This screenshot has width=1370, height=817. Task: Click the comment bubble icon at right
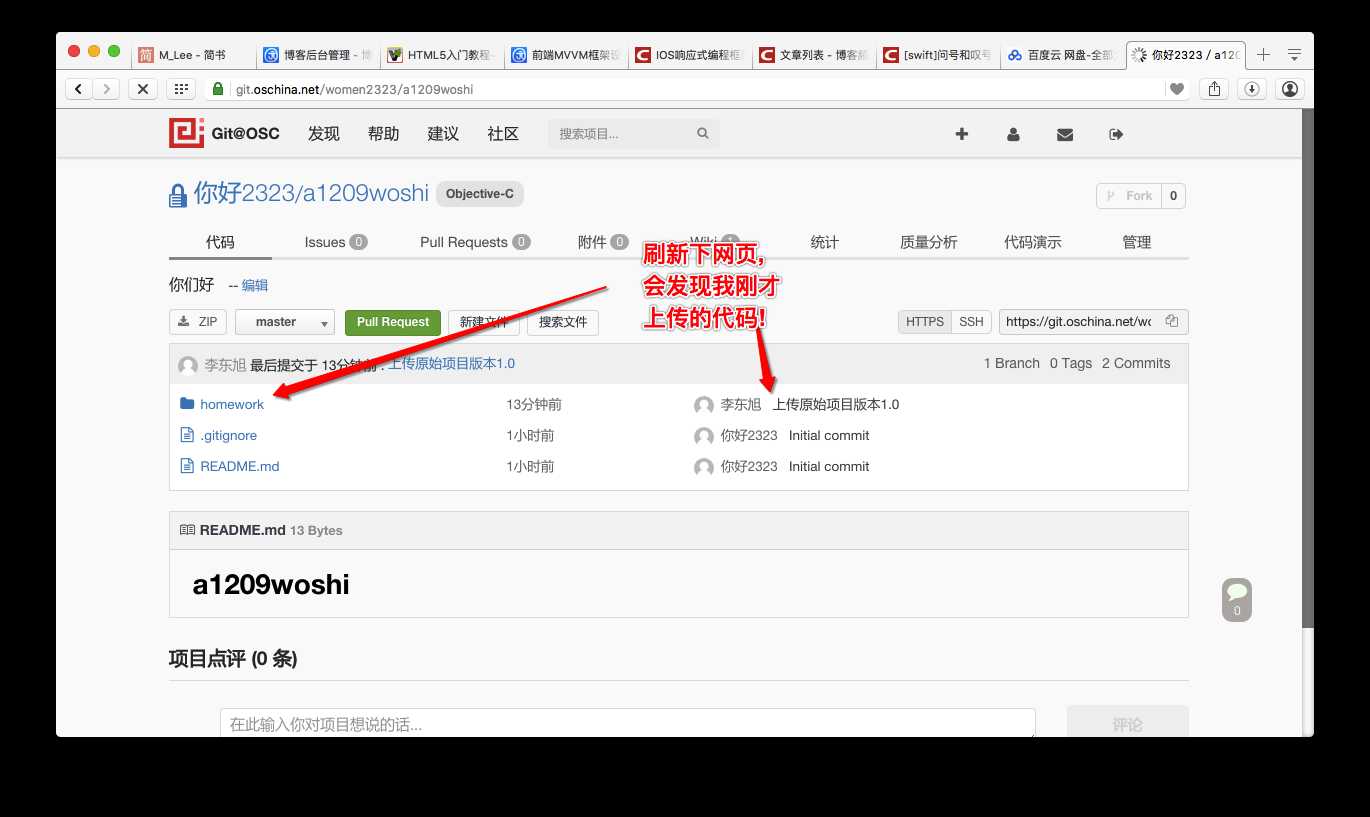(x=1237, y=599)
